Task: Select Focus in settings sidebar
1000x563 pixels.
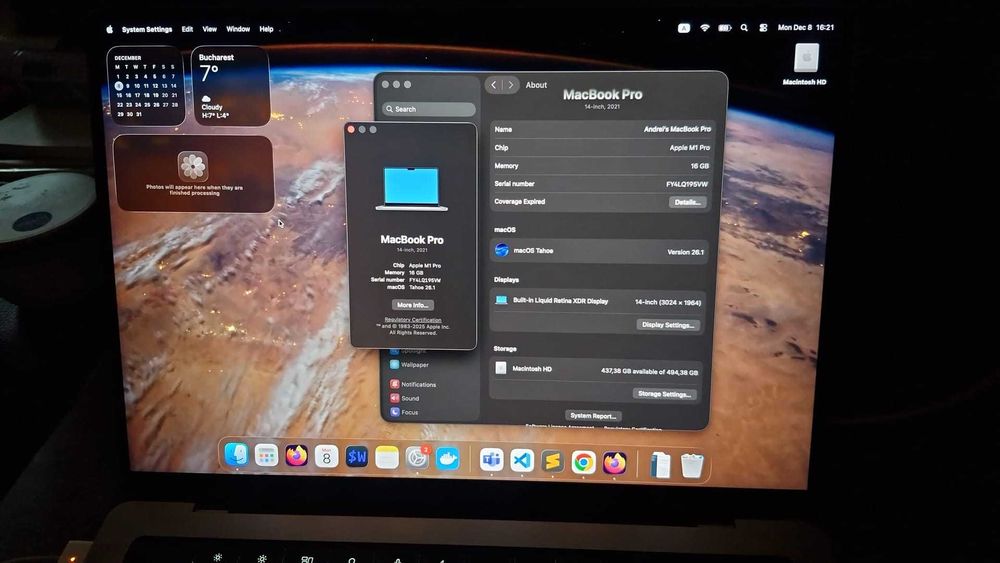Action: click(x=404, y=413)
